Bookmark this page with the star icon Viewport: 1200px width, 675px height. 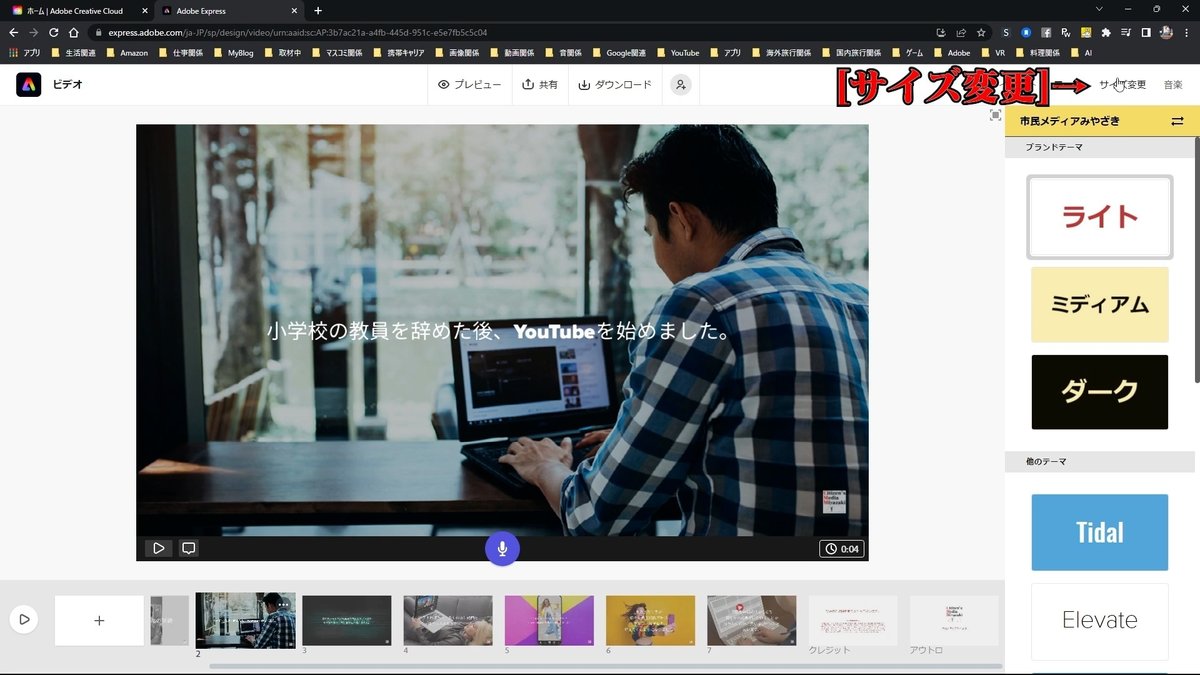pyautogui.click(x=982, y=32)
